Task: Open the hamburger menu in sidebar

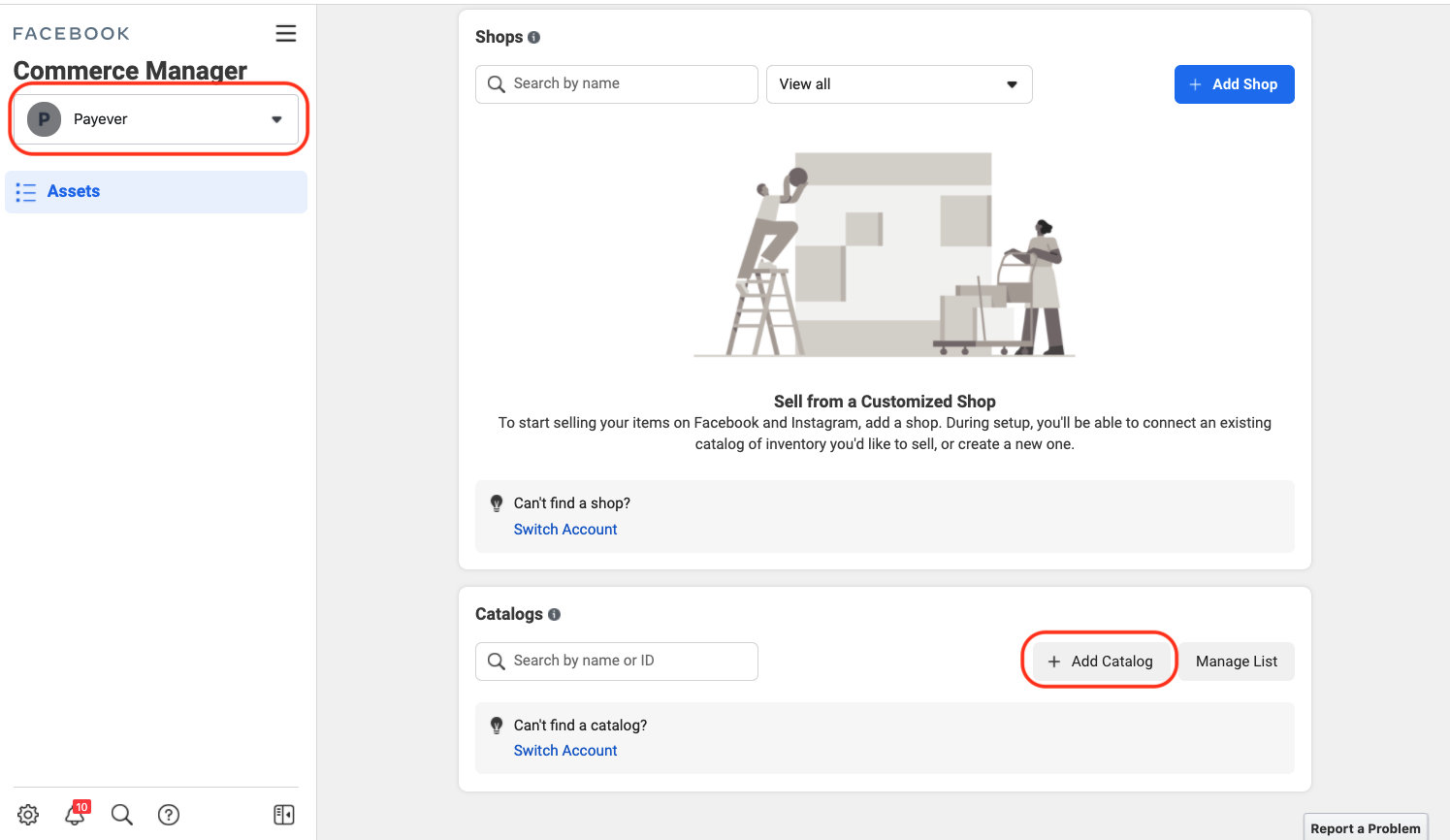Action: pyautogui.click(x=286, y=34)
